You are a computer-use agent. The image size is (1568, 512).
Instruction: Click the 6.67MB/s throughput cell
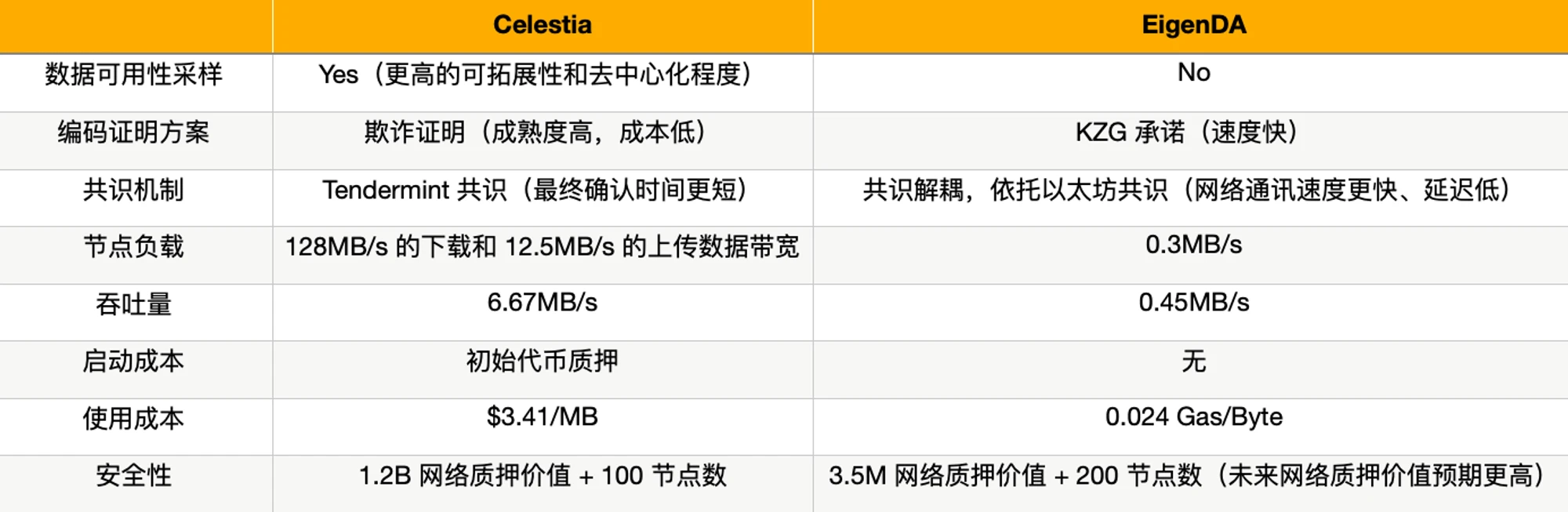542,303
